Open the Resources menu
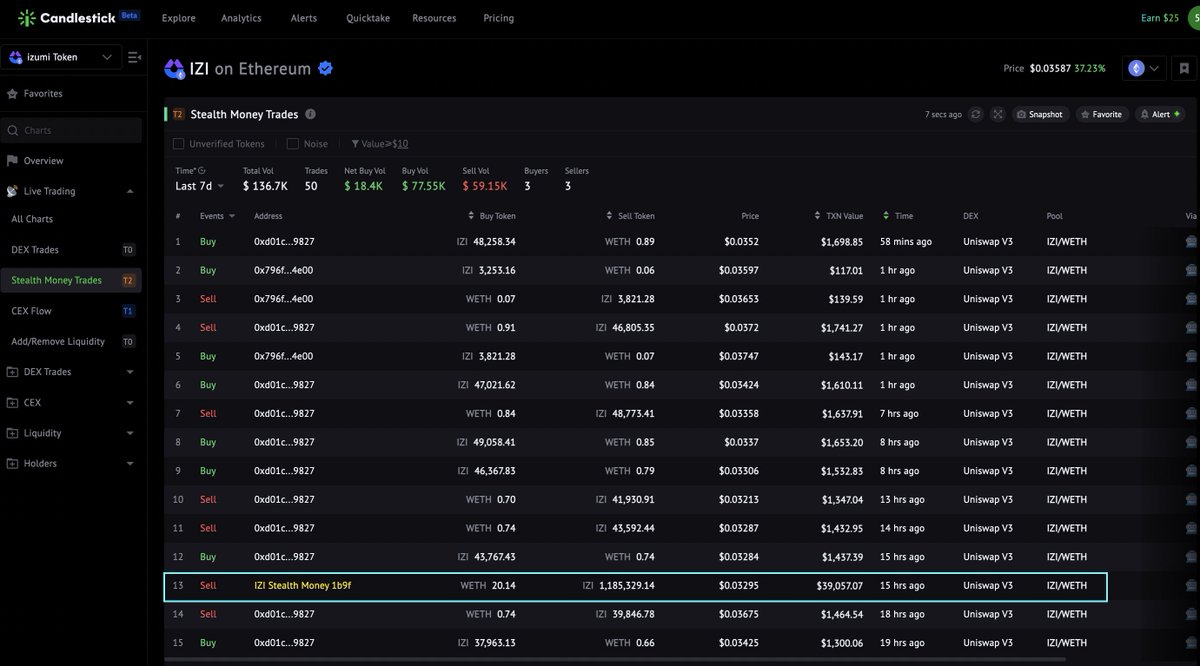 coord(434,18)
